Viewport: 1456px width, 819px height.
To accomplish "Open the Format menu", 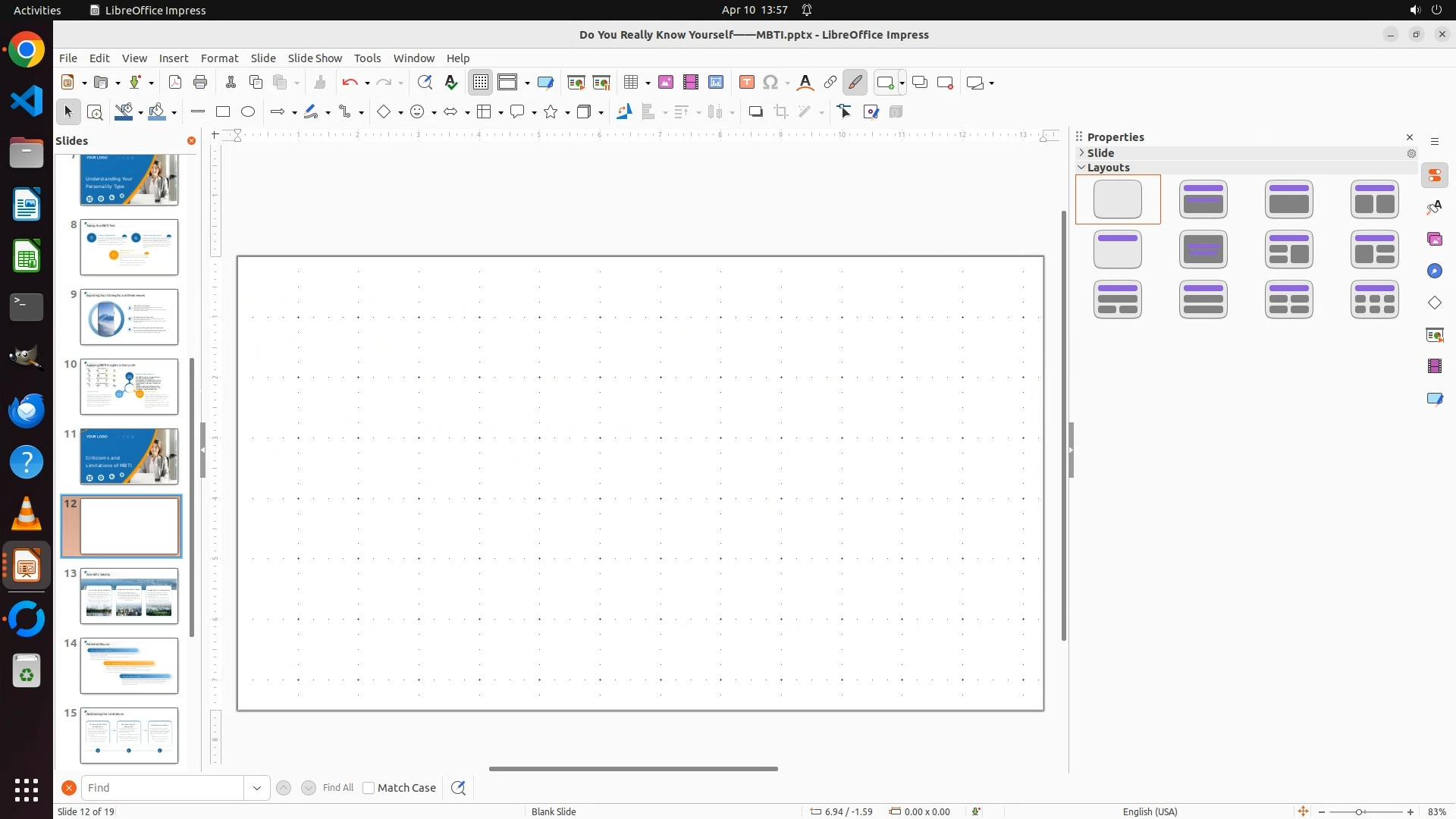I will 219,58.
